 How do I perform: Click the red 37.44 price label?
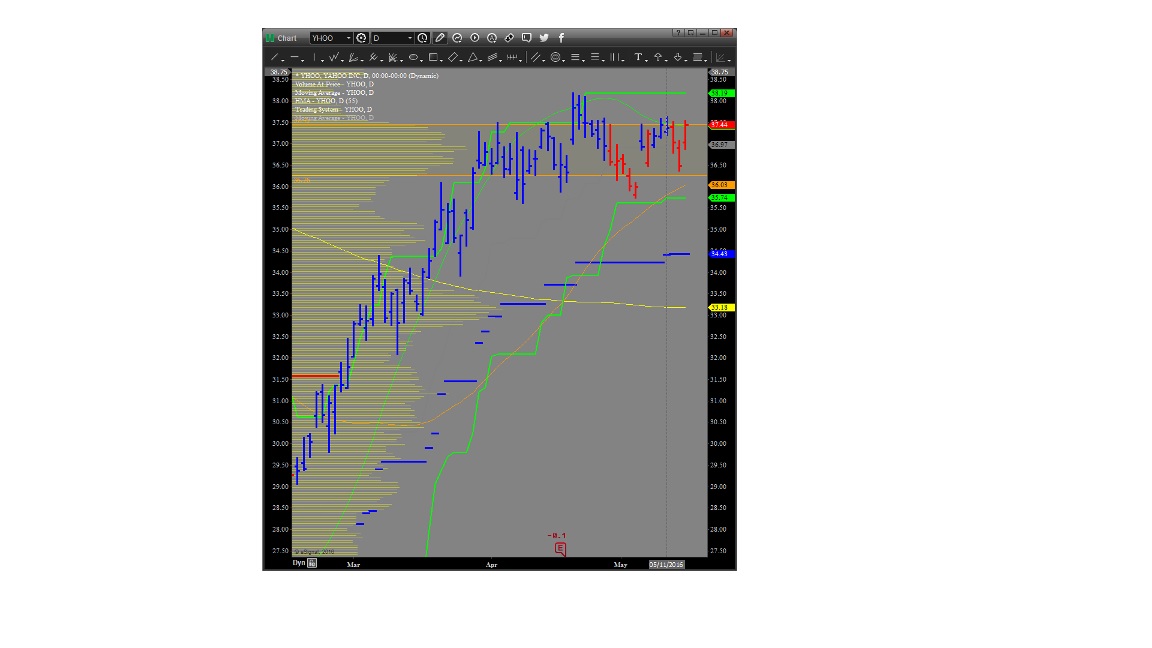point(721,125)
